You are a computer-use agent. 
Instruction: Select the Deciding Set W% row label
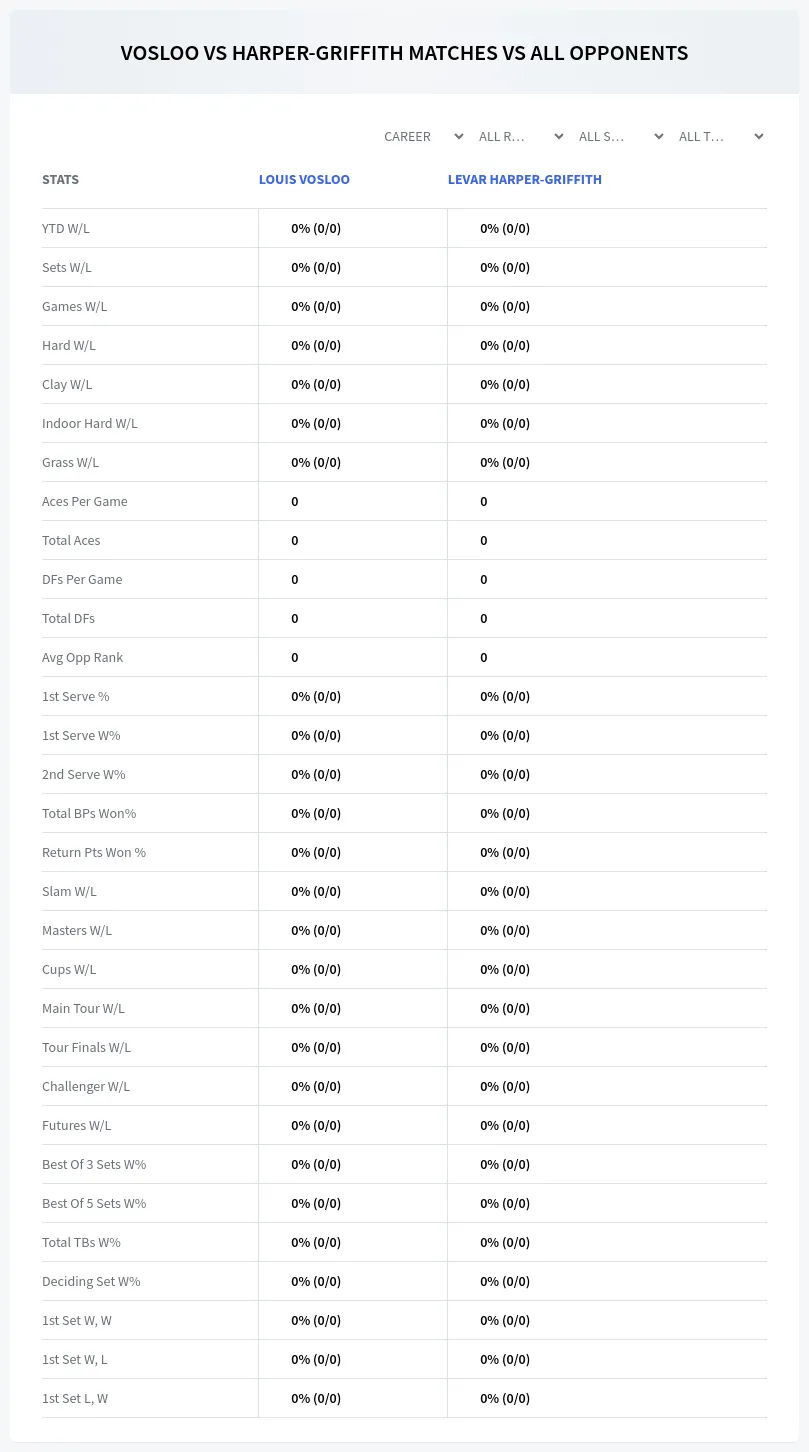pos(91,1281)
